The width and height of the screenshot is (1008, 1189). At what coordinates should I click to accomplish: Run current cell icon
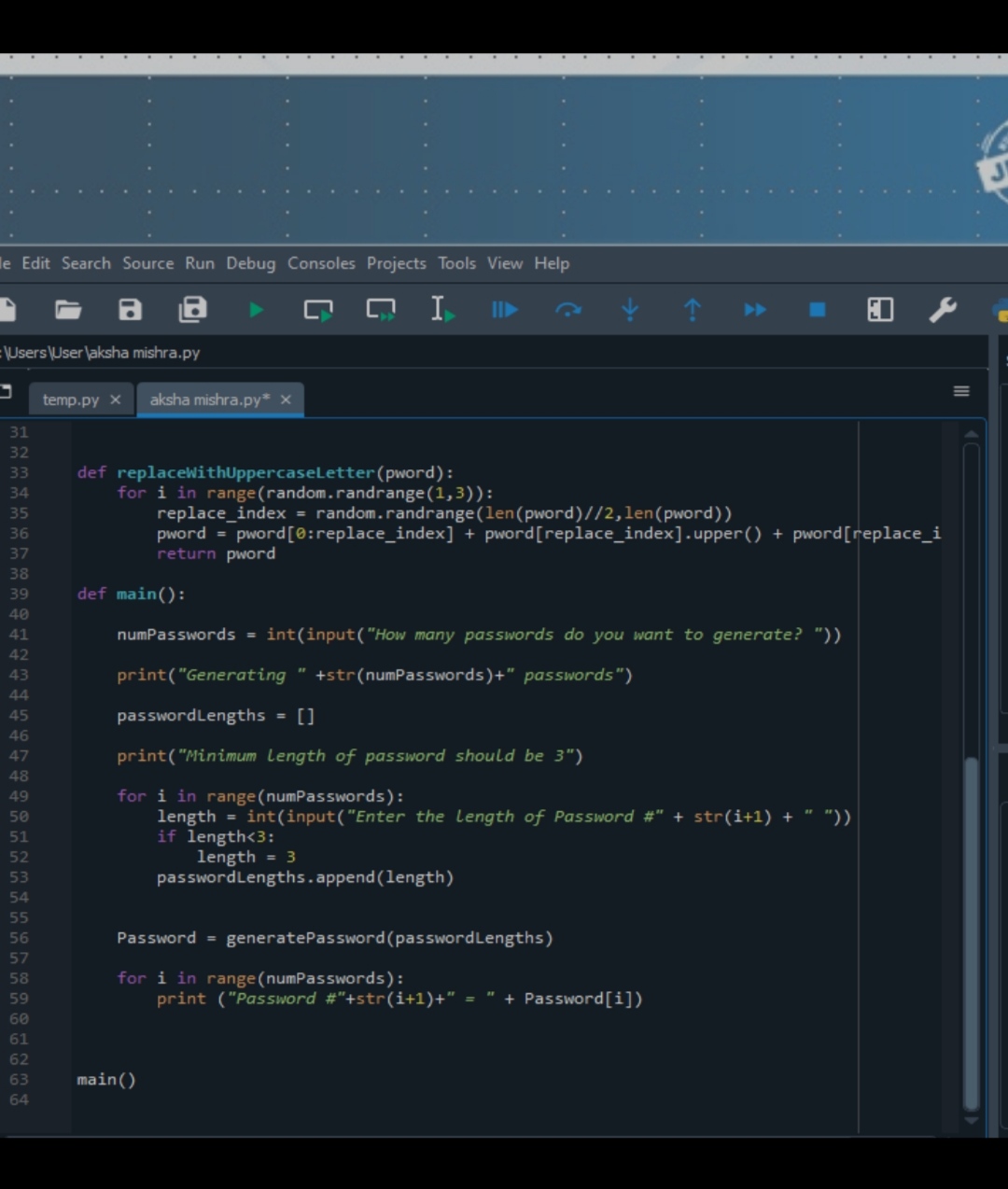point(318,310)
